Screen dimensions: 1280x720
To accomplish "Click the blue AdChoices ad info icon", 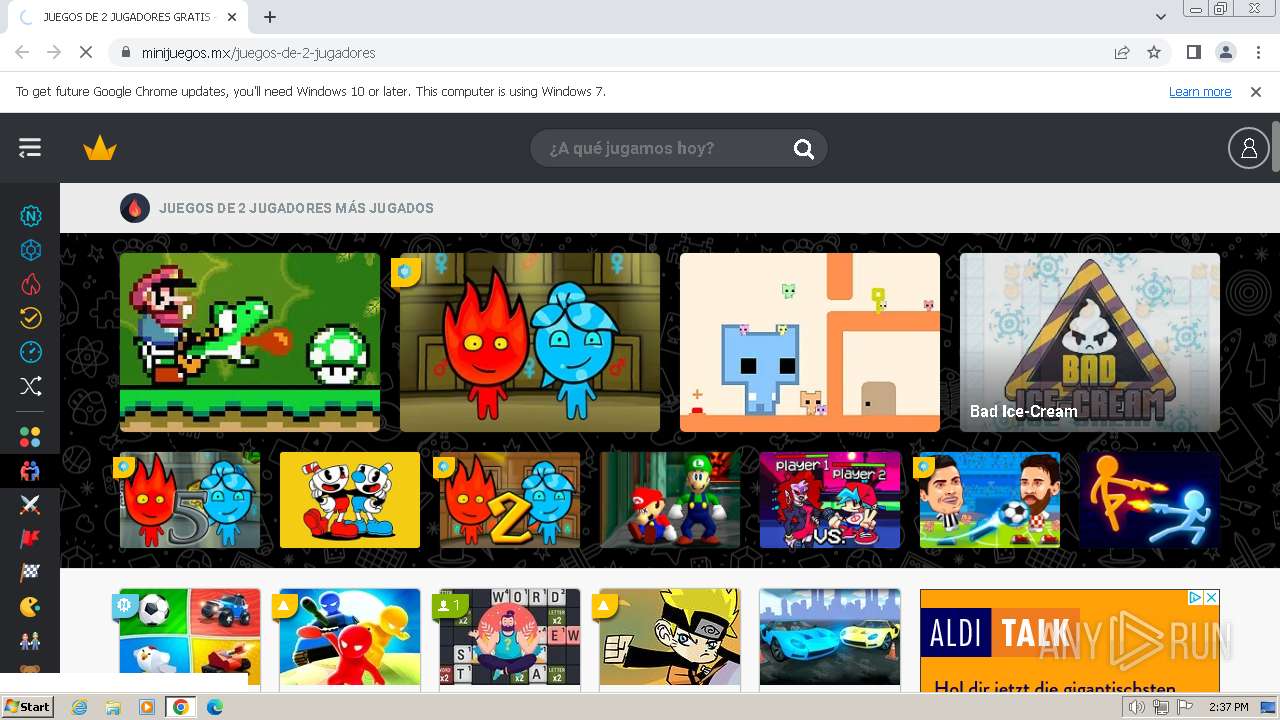I will [1195, 597].
